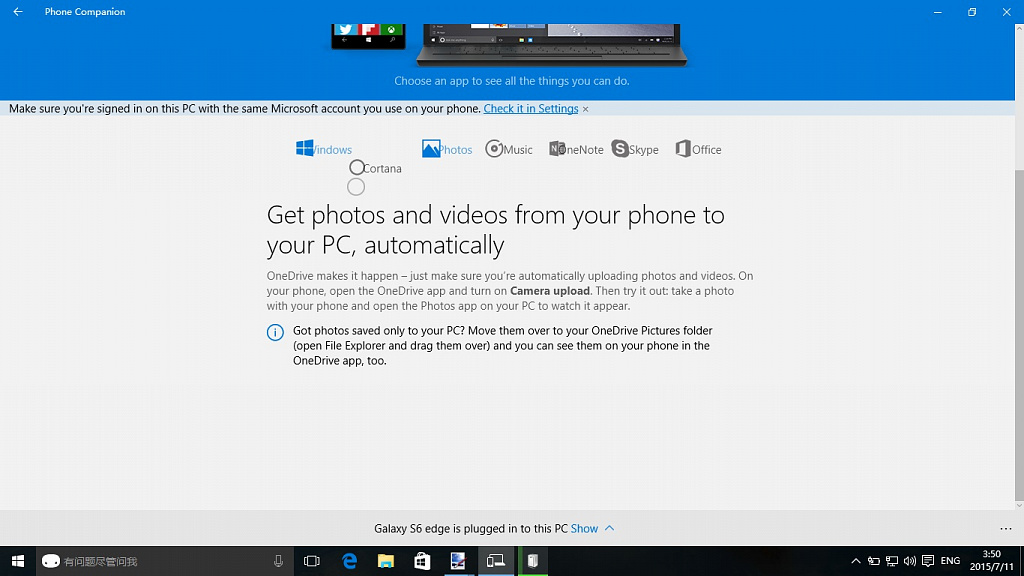Show hidden system tray icons
Viewport: 1024px width, 576px height.
pyautogui.click(x=856, y=561)
